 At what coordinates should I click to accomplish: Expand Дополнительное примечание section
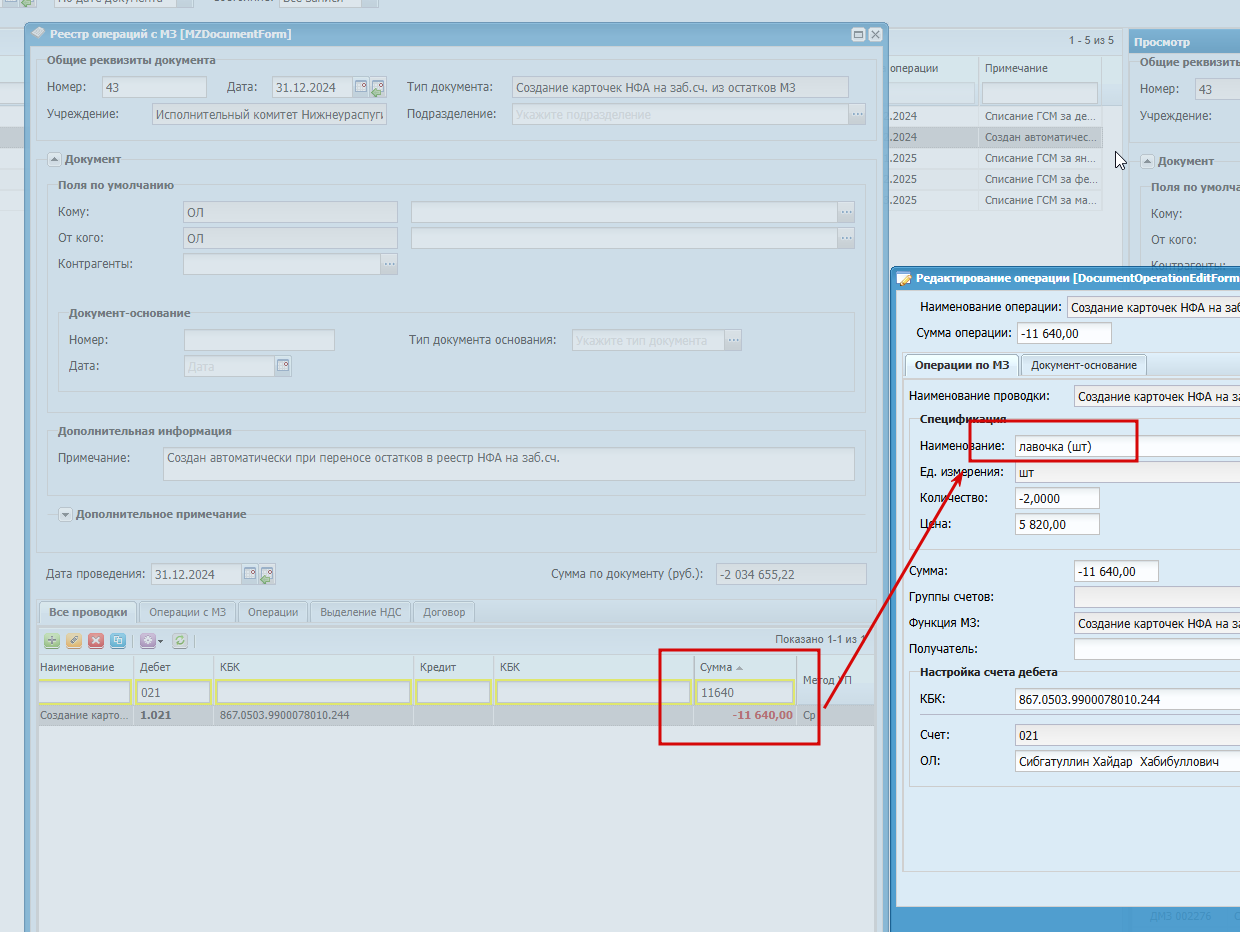point(66,514)
